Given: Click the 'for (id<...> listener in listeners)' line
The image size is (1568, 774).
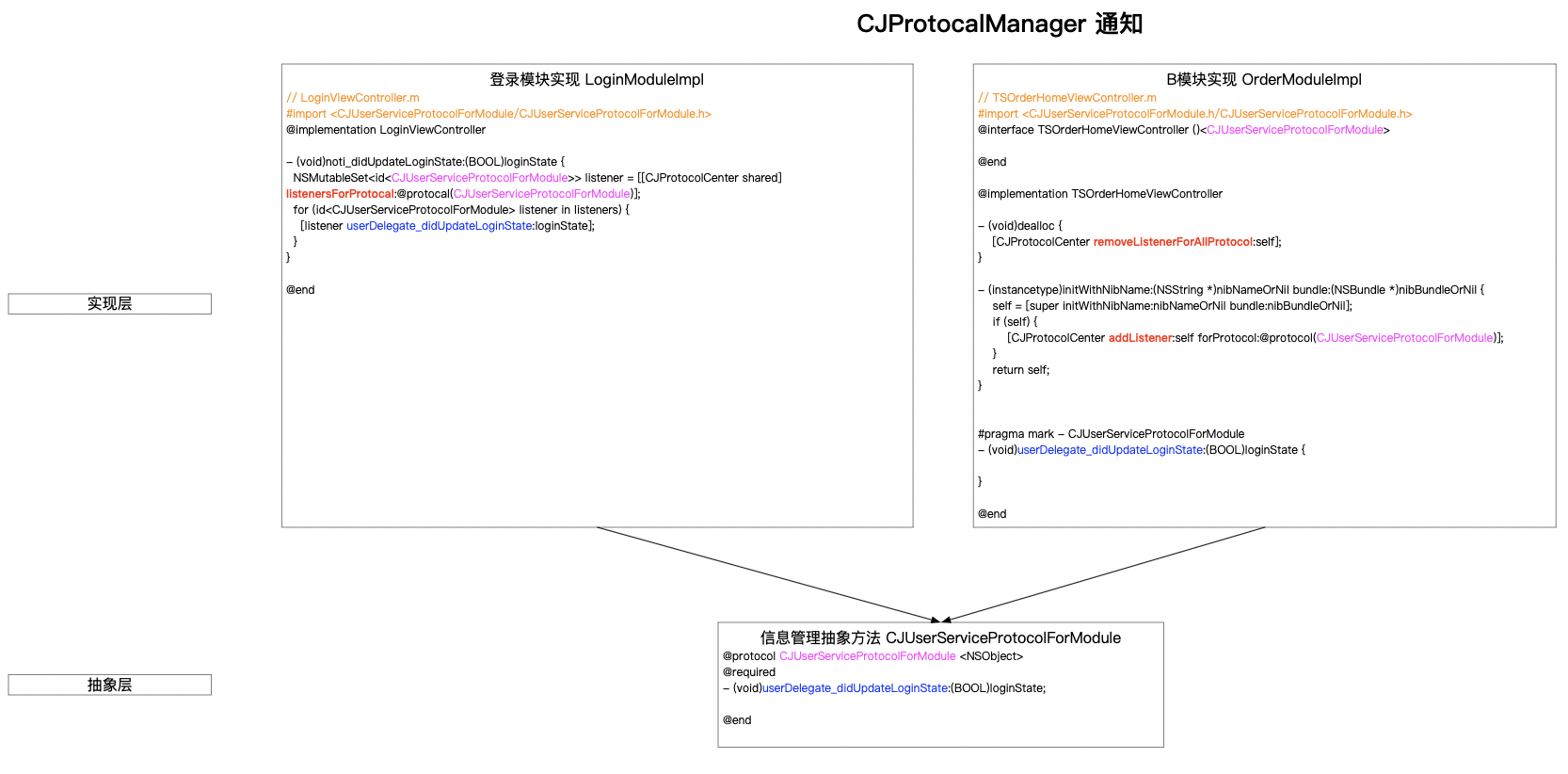Looking at the screenshot, I should click(x=461, y=210).
